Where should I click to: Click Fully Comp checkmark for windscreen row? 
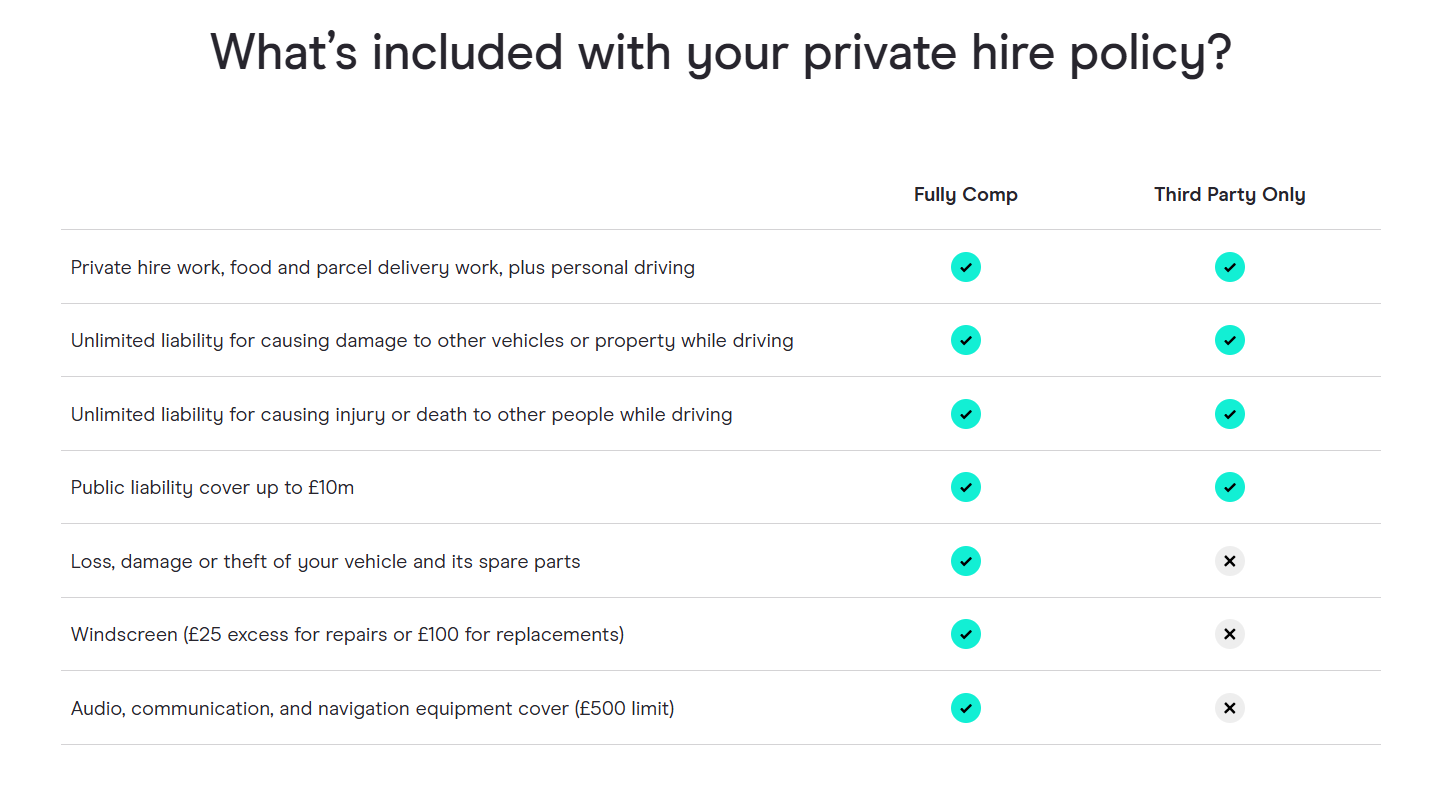point(966,634)
